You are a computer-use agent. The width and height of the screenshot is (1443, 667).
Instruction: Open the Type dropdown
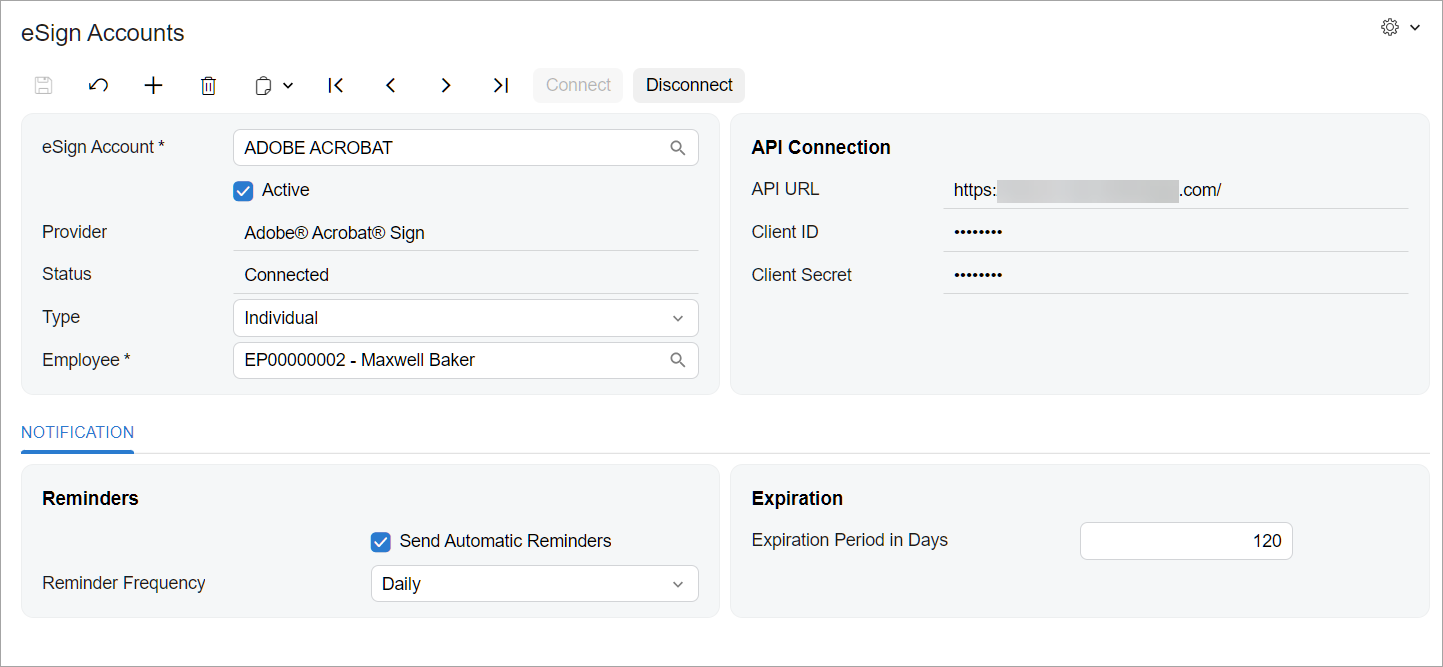(465, 318)
